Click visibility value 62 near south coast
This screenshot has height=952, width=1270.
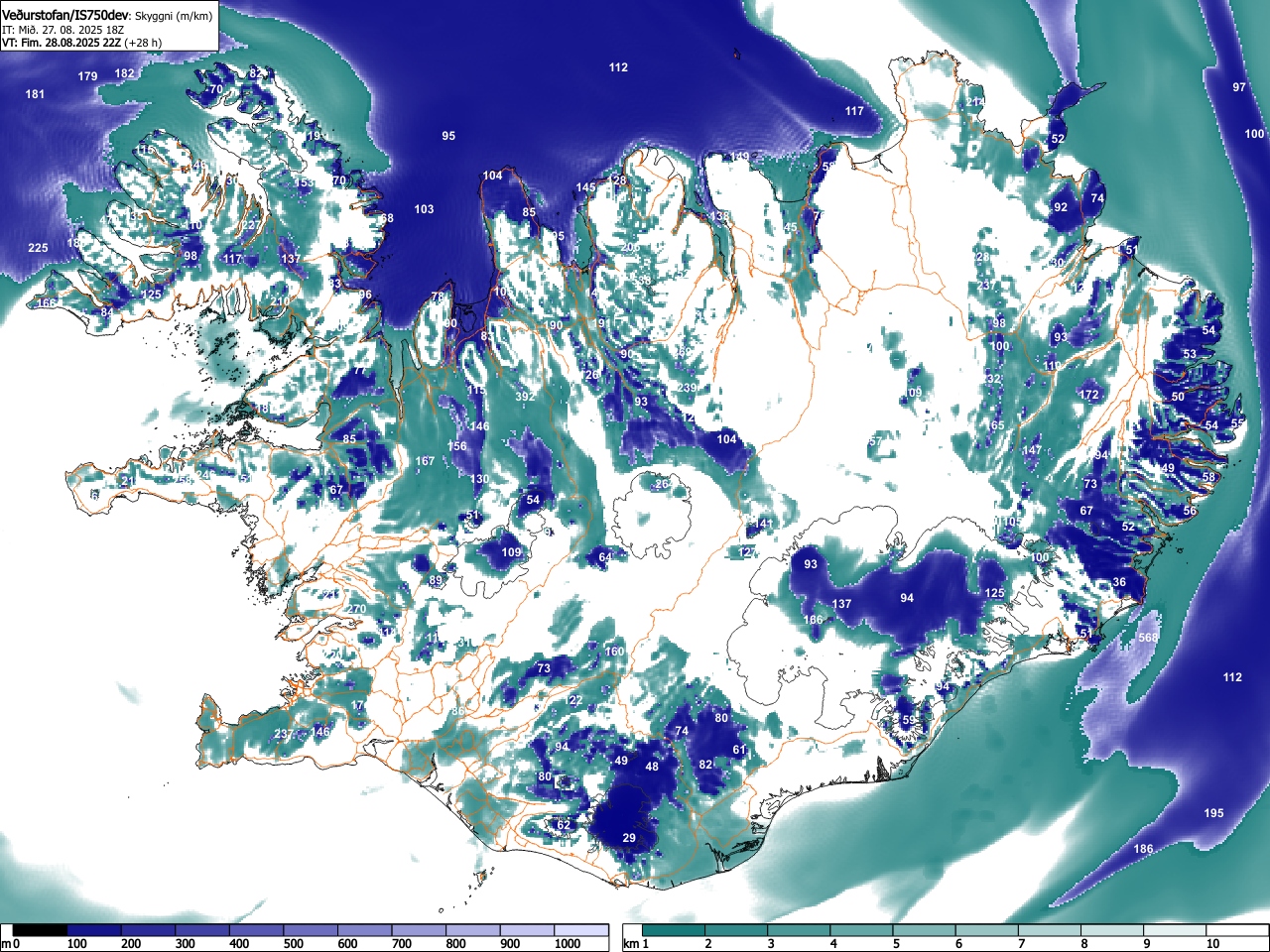[x=564, y=825]
